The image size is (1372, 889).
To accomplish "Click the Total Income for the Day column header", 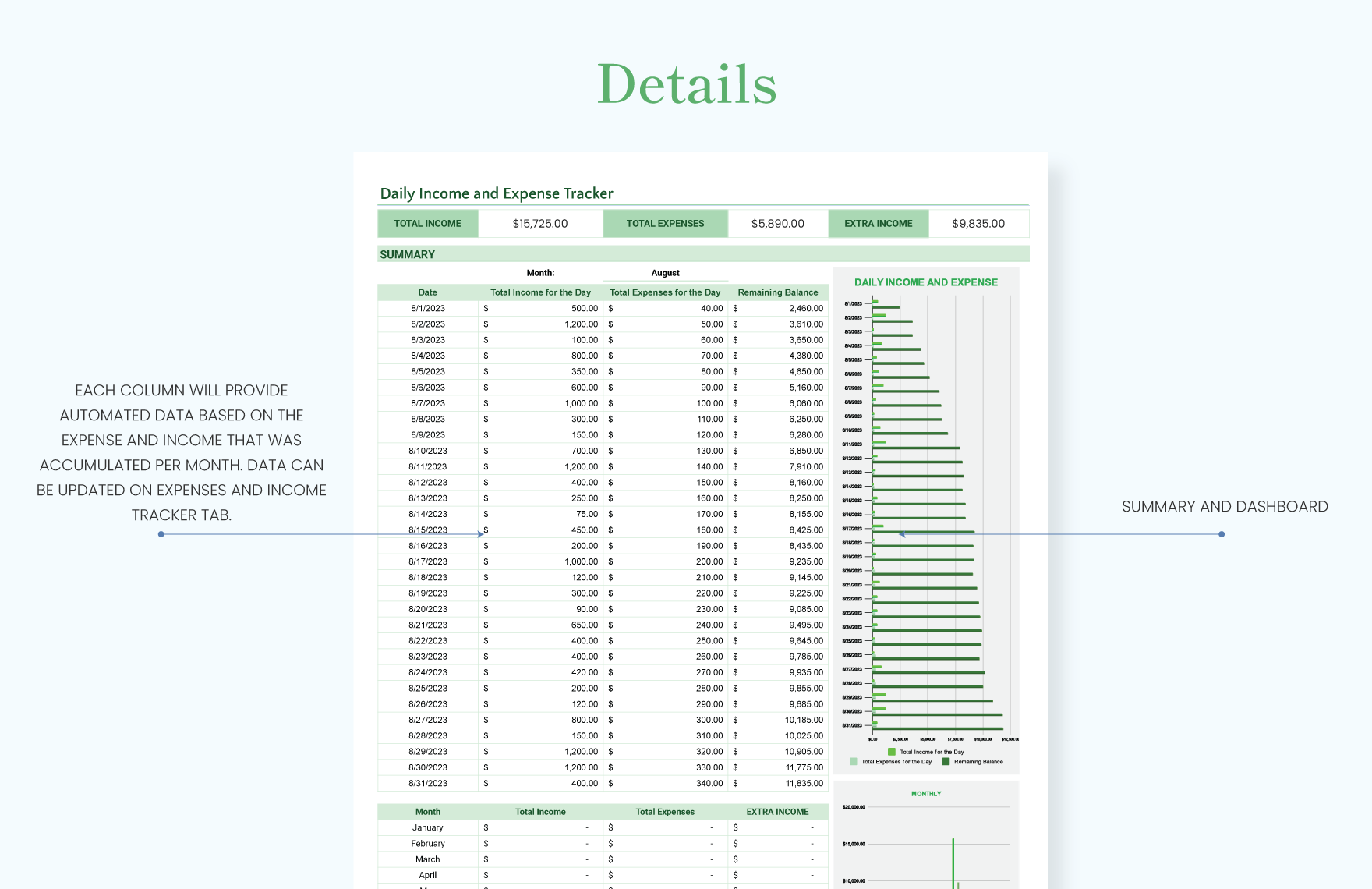I will pos(540,292).
